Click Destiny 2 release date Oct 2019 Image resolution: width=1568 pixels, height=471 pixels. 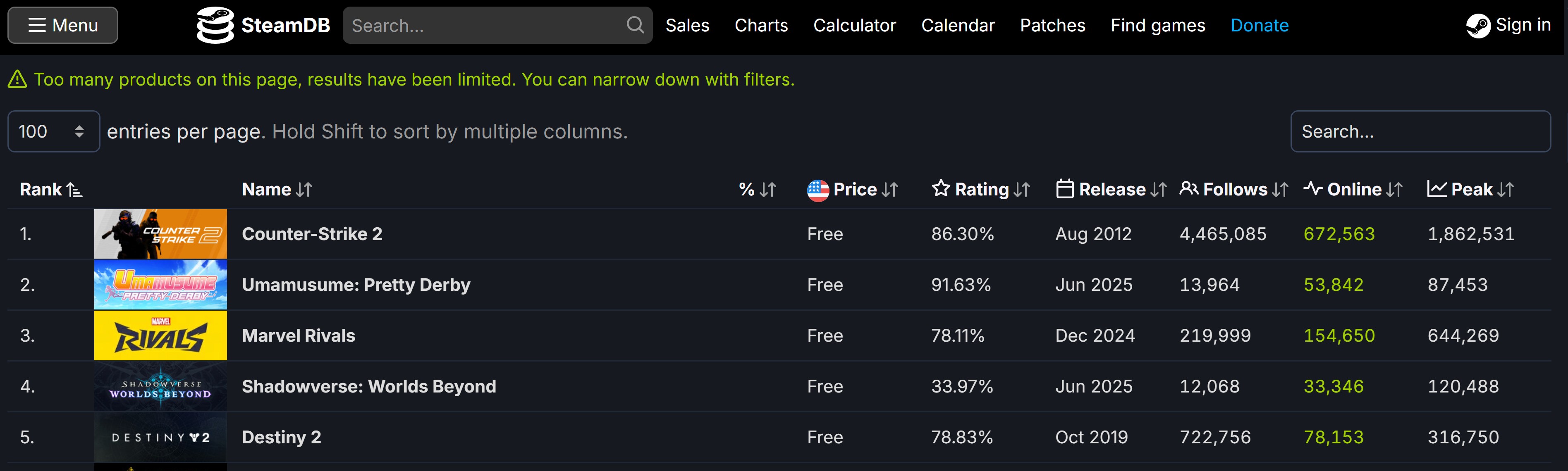(1091, 438)
